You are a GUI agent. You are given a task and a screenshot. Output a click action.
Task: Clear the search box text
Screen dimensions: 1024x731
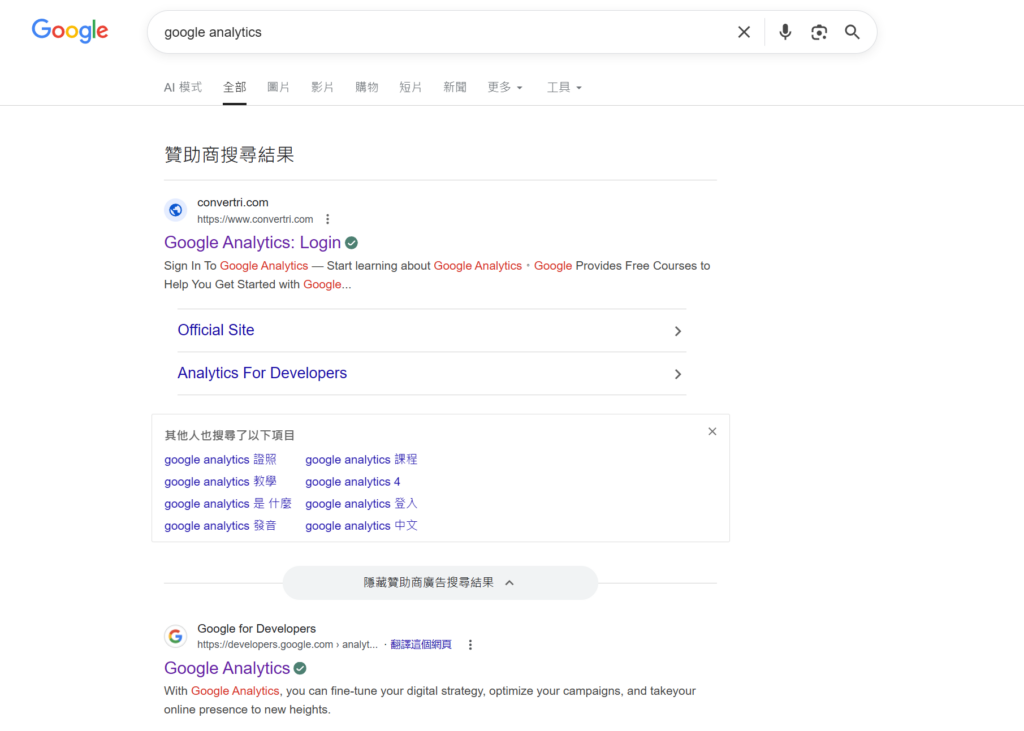(744, 32)
